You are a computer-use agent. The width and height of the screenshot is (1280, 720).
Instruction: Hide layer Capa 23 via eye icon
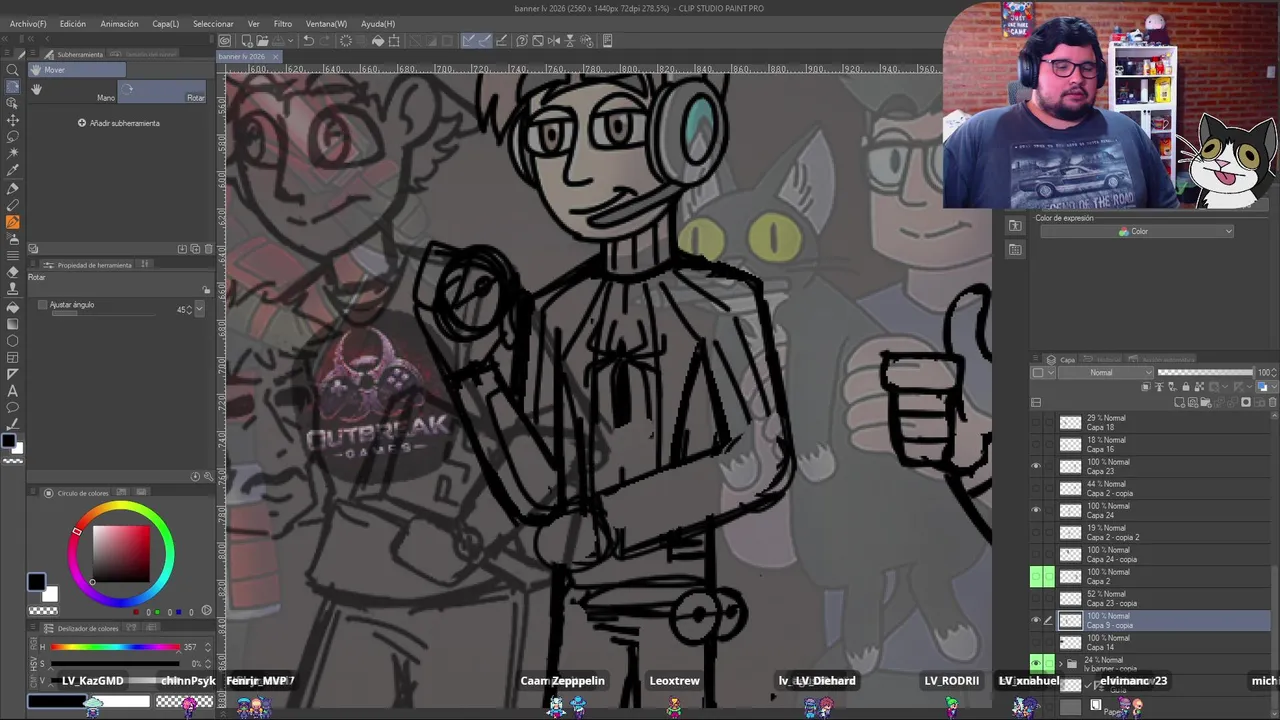[1036, 467]
